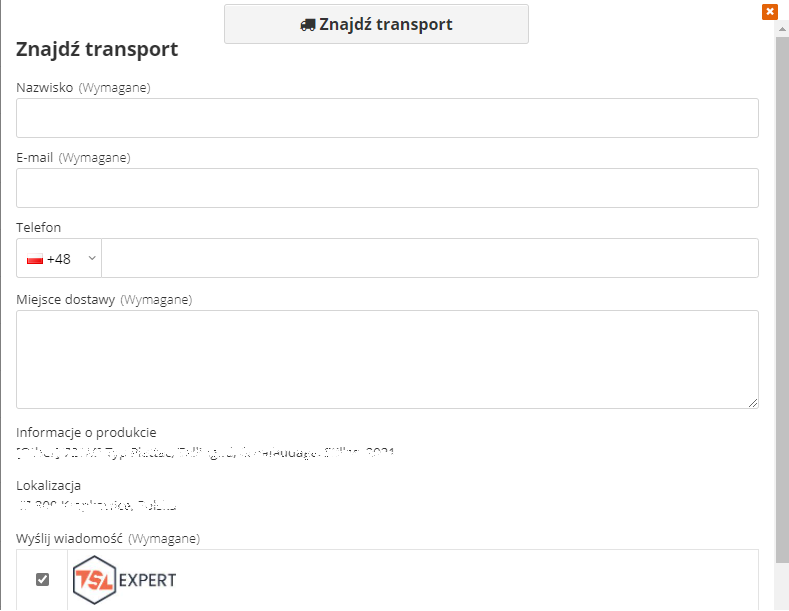
Task: Click the vertical scrollbar thumb
Action: tap(782, 299)
